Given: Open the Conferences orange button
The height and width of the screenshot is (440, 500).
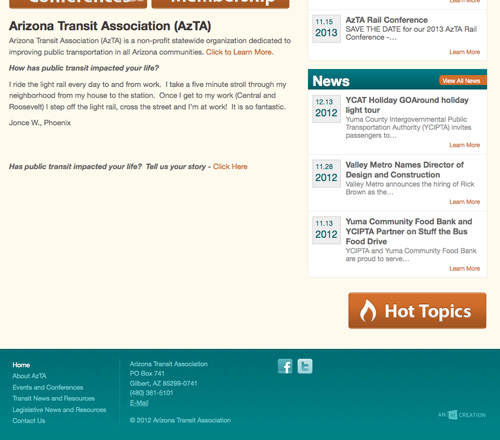Looking at the screenshot, I should [78, 3].
